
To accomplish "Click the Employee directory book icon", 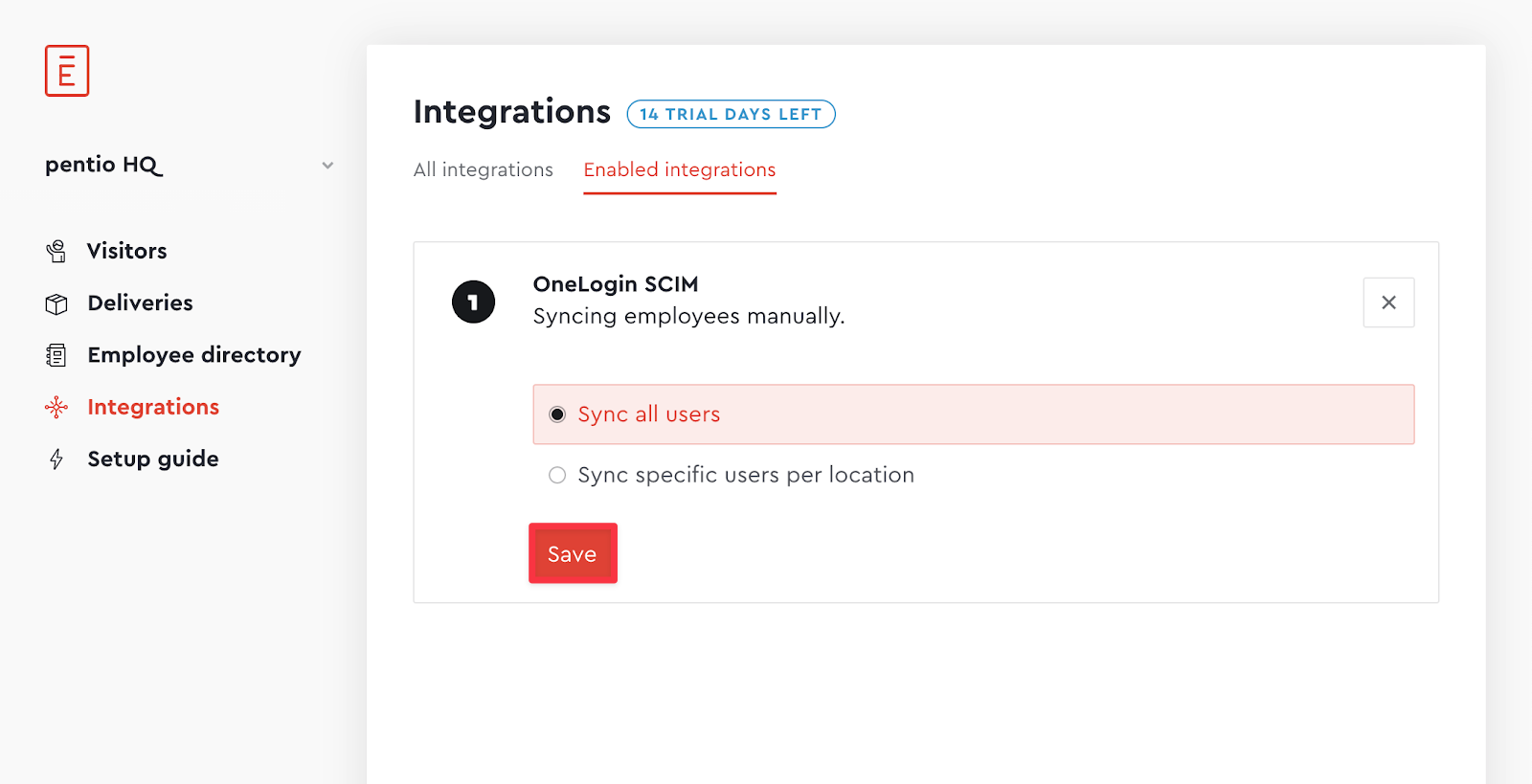I will (56, 355).
